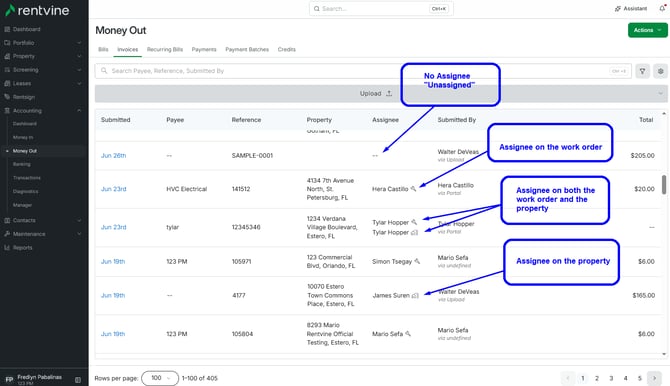
Task: Click the SAMPLE-0001 reference cell
Action: click(x=252, y=156)
